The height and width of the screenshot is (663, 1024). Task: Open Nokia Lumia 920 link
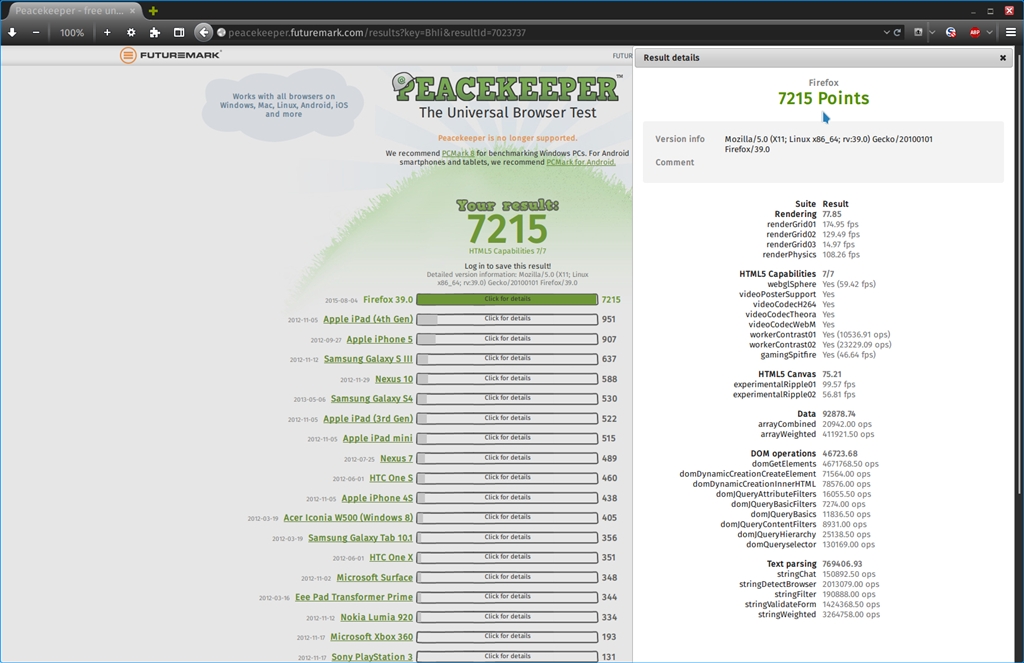coord(377,617)
